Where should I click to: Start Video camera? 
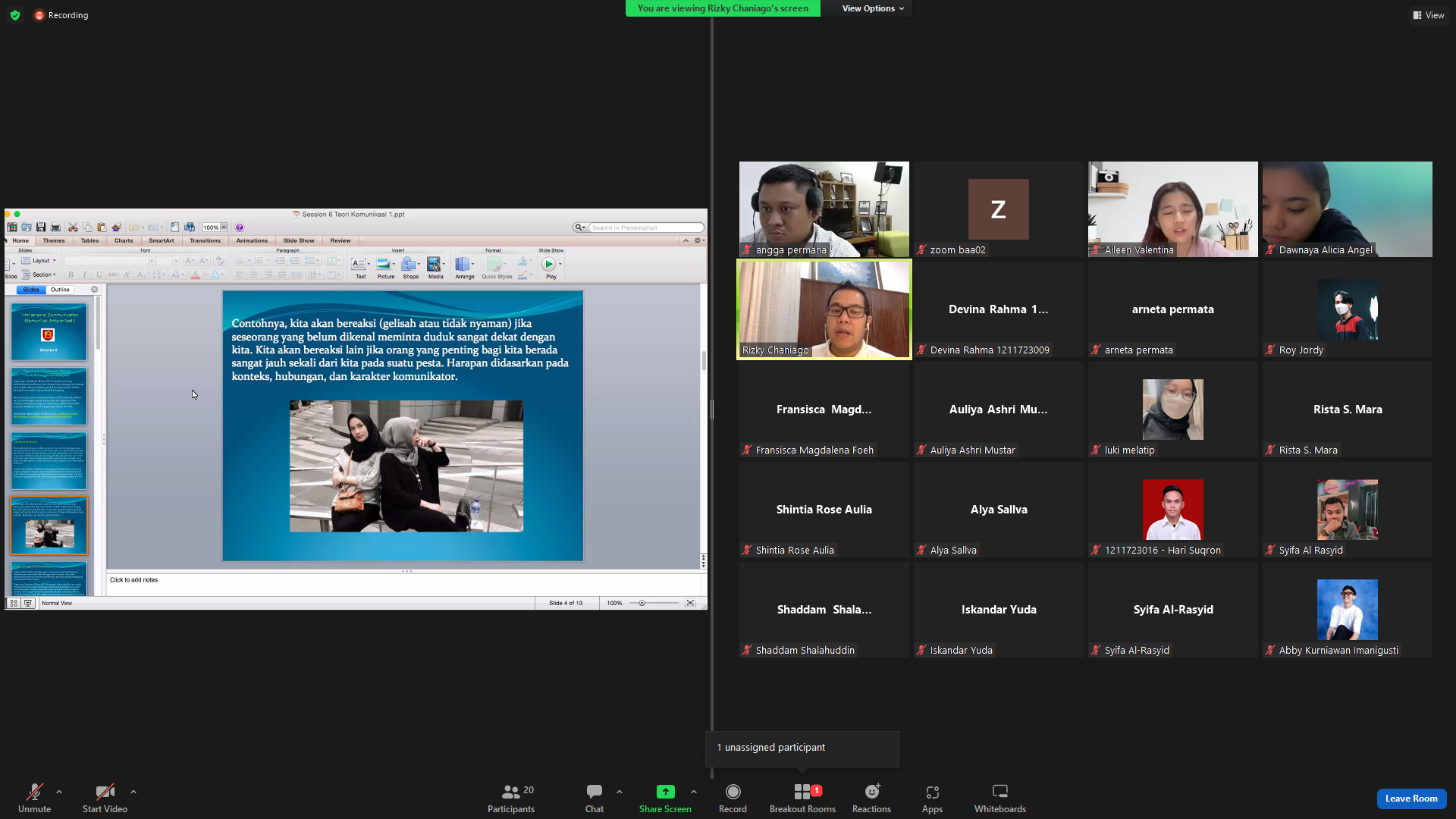coord(105,799)
